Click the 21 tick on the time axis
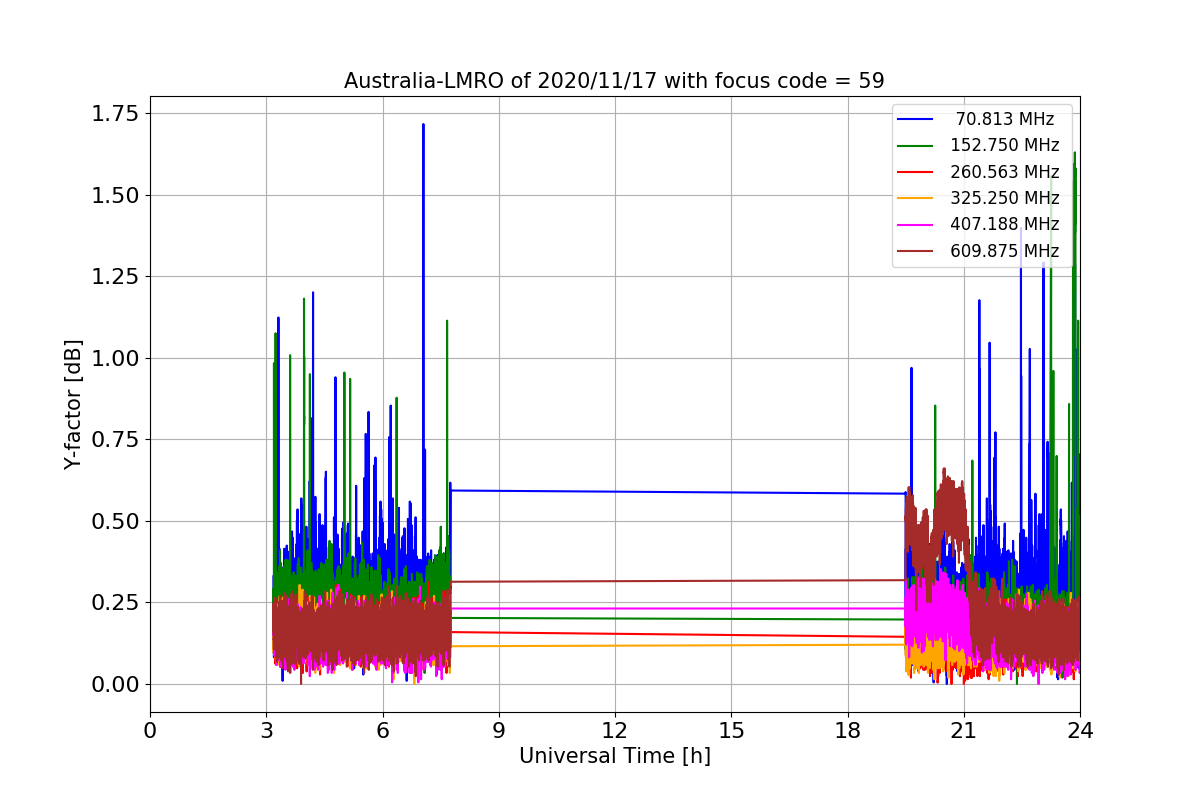 pyautogui.click(x=964, y=731)
